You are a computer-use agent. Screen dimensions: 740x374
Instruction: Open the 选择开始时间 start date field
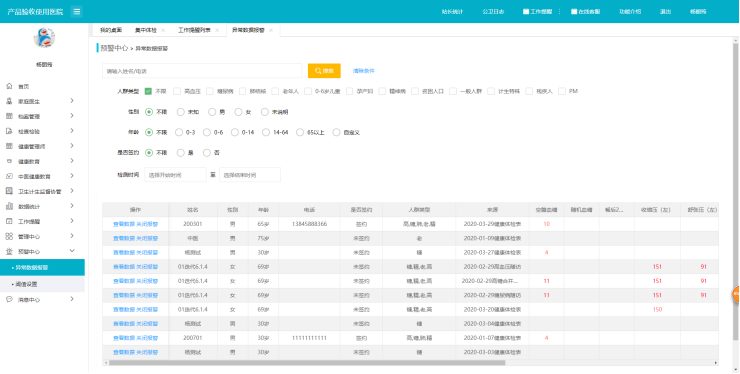(176, 175)
